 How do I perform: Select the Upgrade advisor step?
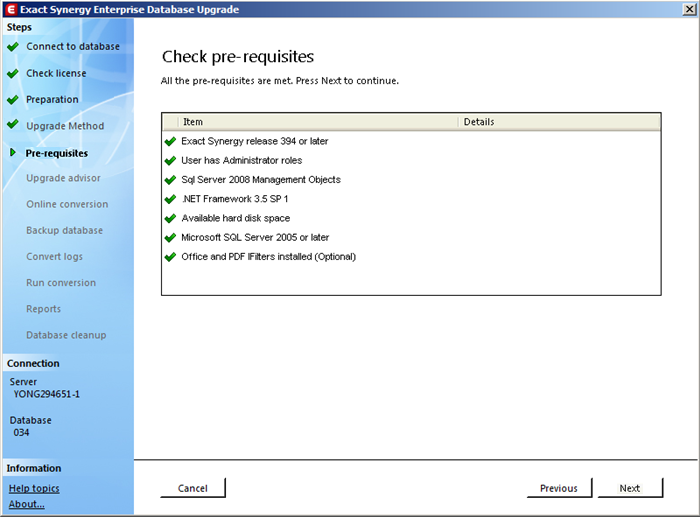click(x=63, y=178)
